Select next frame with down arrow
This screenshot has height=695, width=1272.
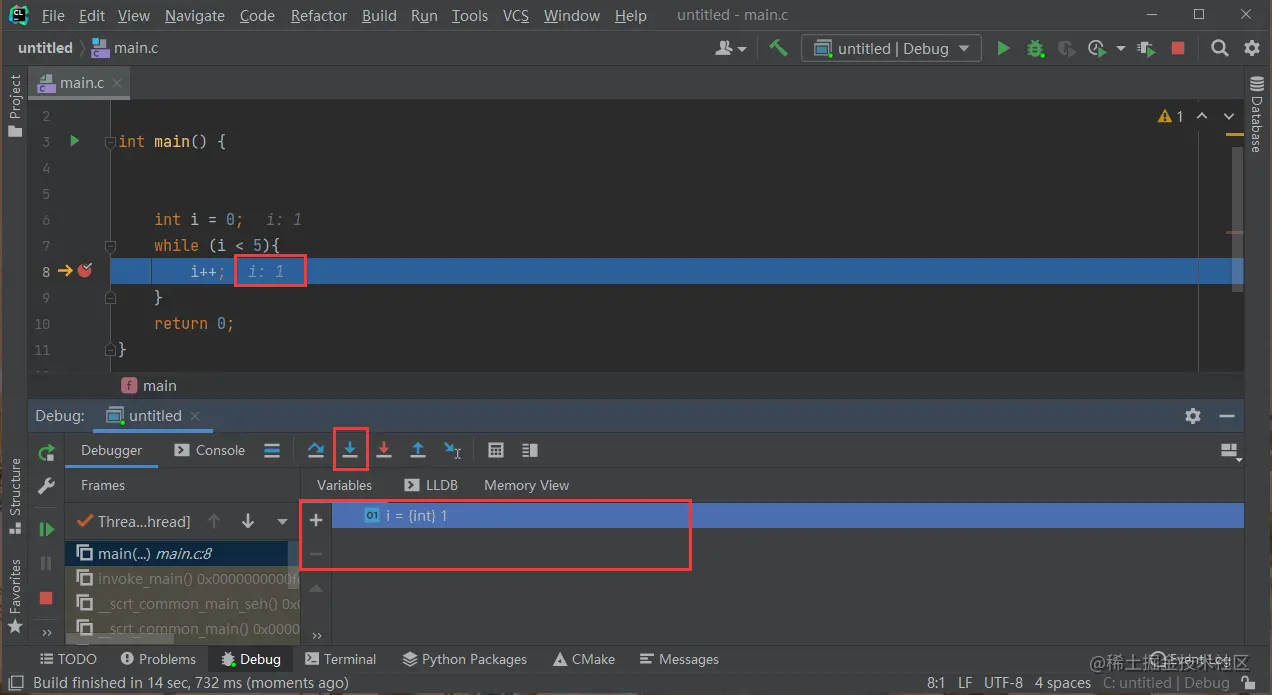tap(248, 521)
